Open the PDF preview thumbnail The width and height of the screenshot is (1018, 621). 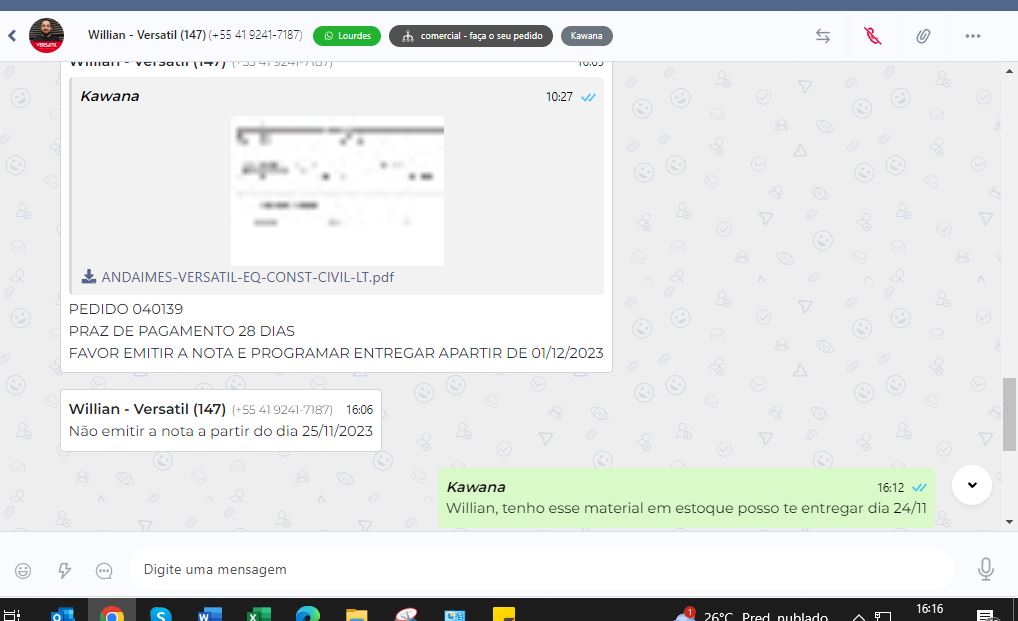point(337,190)
